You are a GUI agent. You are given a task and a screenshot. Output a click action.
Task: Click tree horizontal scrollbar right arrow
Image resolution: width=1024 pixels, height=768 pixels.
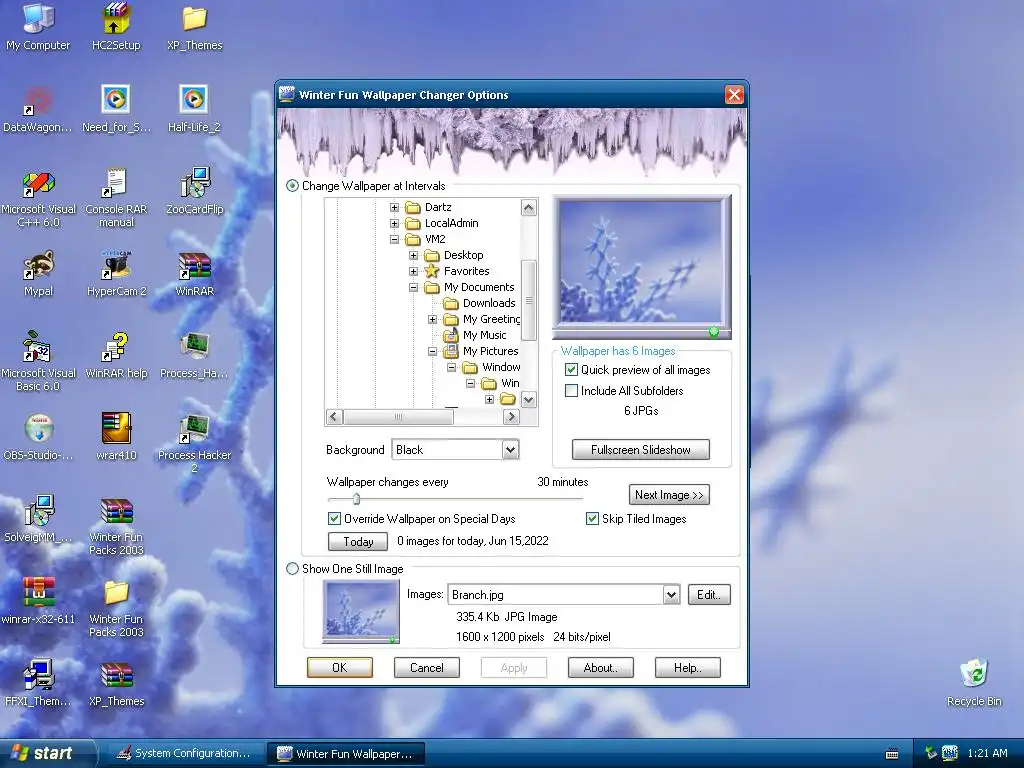pos(511,417)
